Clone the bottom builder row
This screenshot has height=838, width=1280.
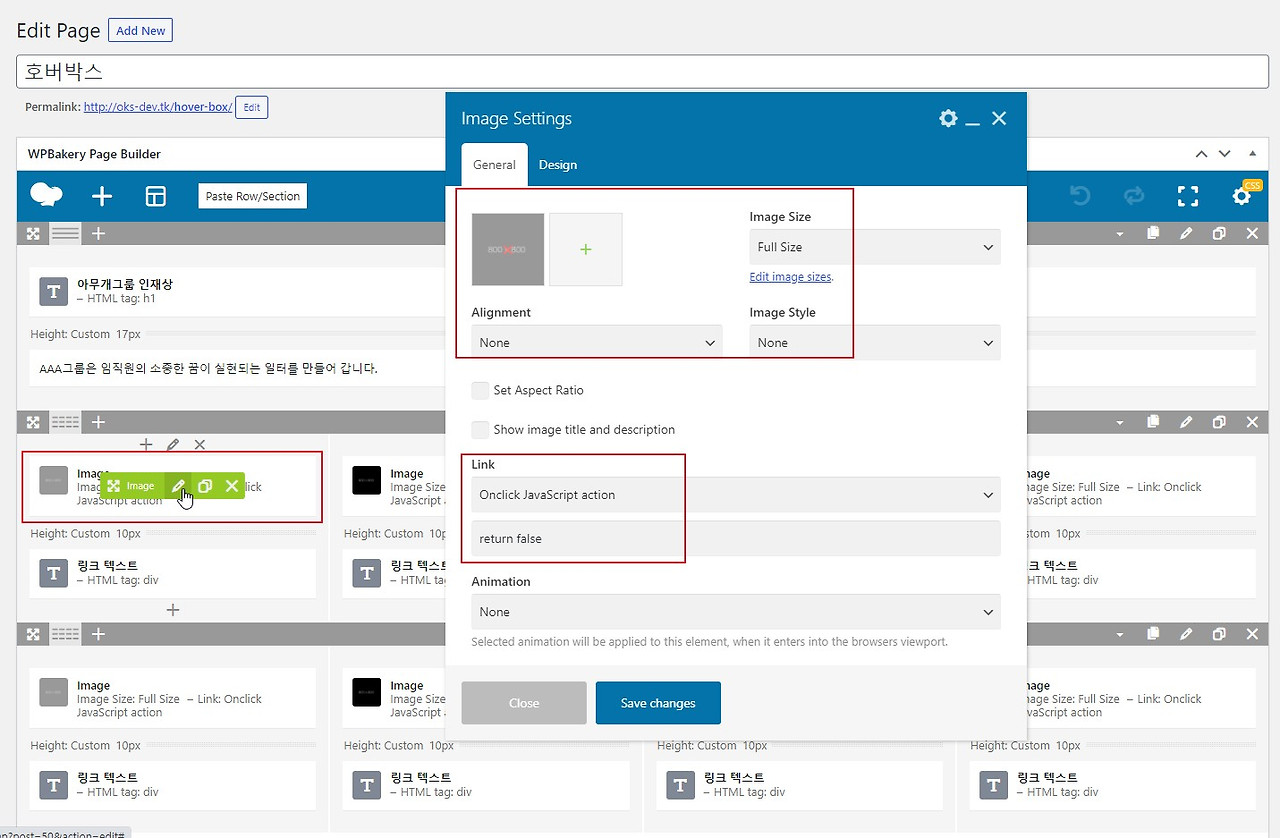click(x=1219, y=634)
